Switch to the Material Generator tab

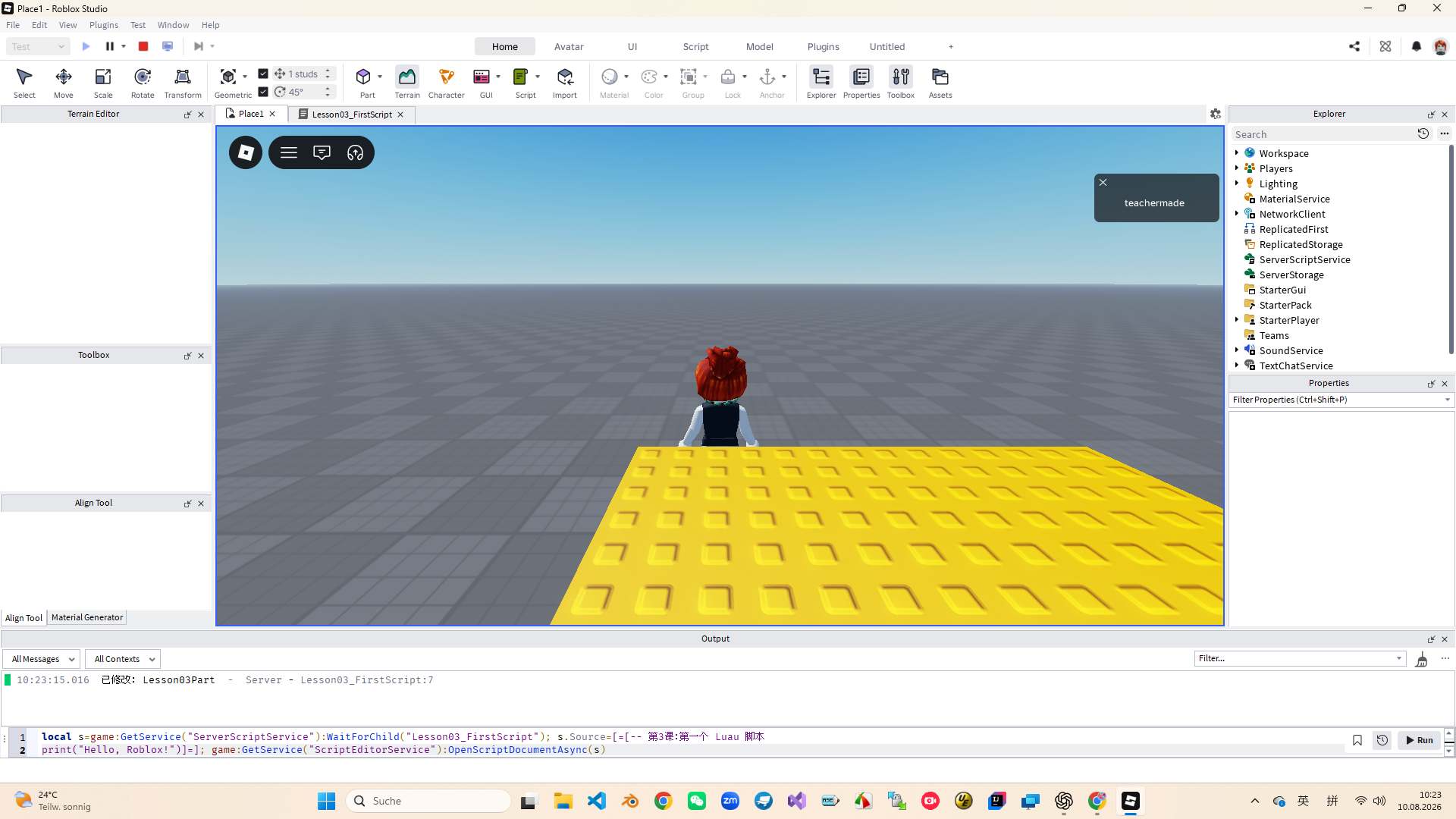(87, 617)
